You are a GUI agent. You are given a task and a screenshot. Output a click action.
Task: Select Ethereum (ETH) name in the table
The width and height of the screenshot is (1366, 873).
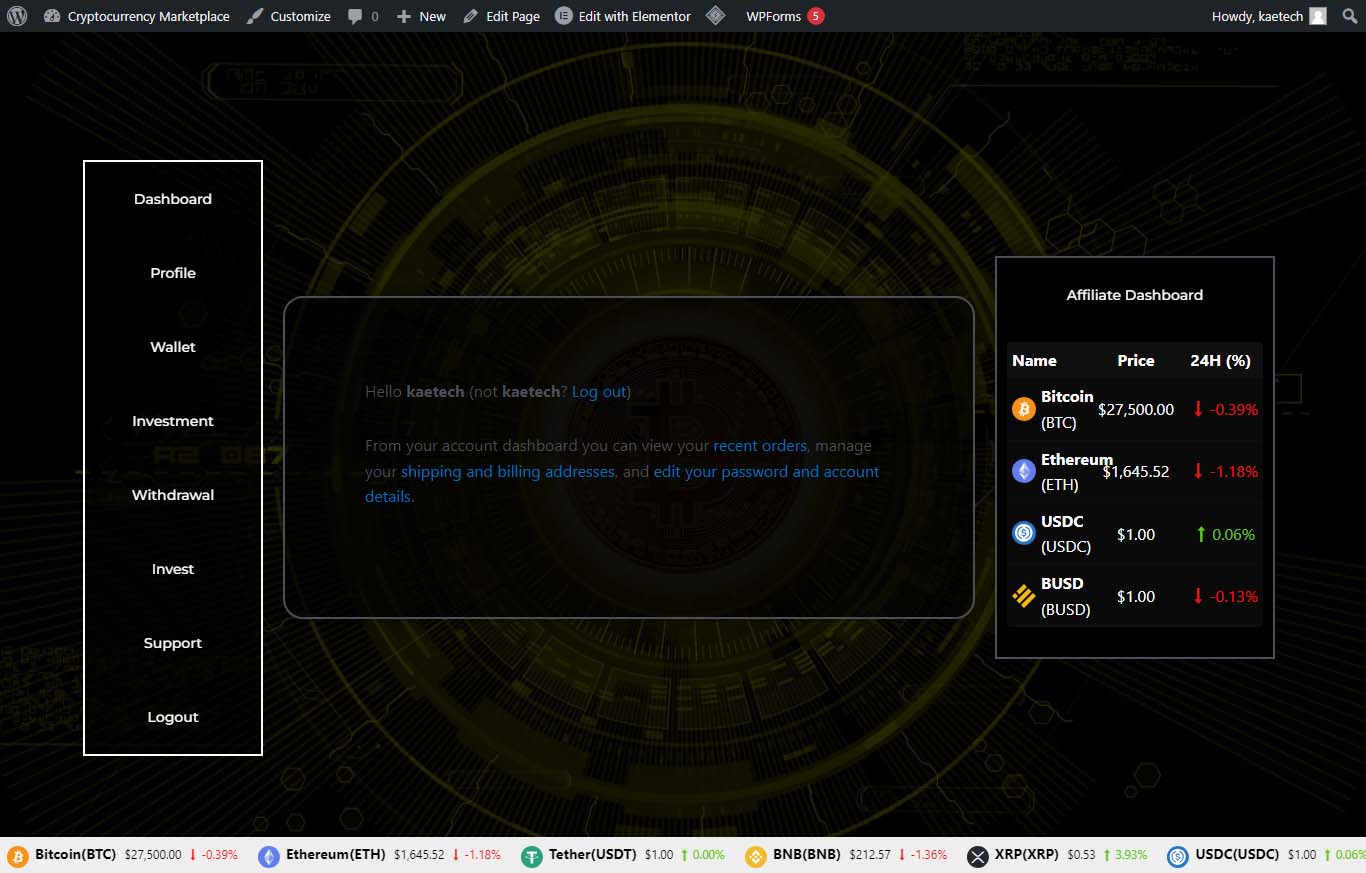tap(1076, 472)
